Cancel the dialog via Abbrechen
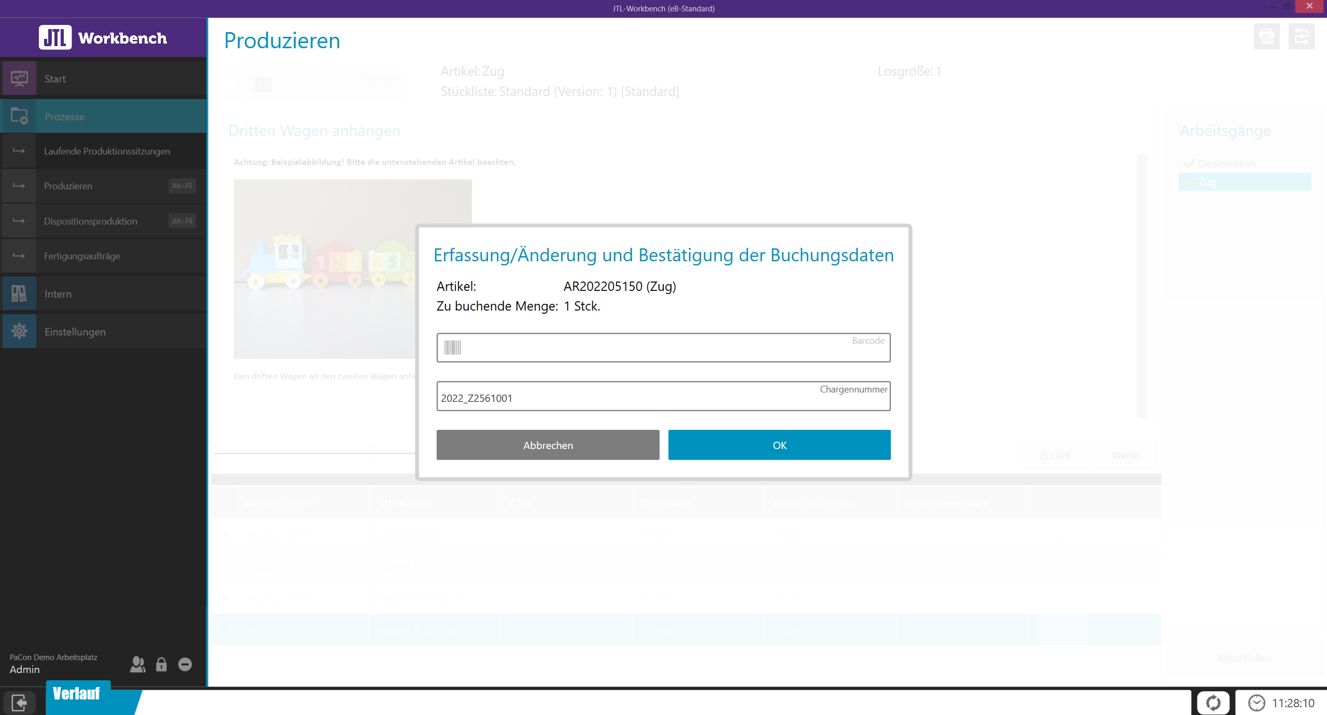 547,444
